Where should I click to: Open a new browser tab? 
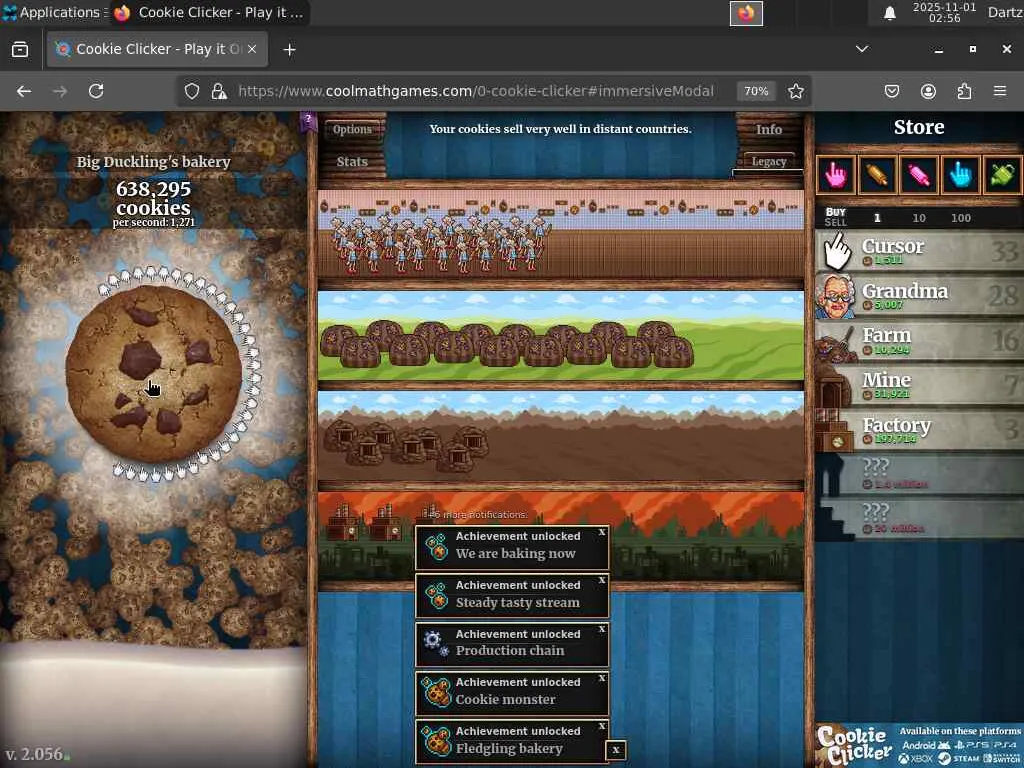pos(289,50)
